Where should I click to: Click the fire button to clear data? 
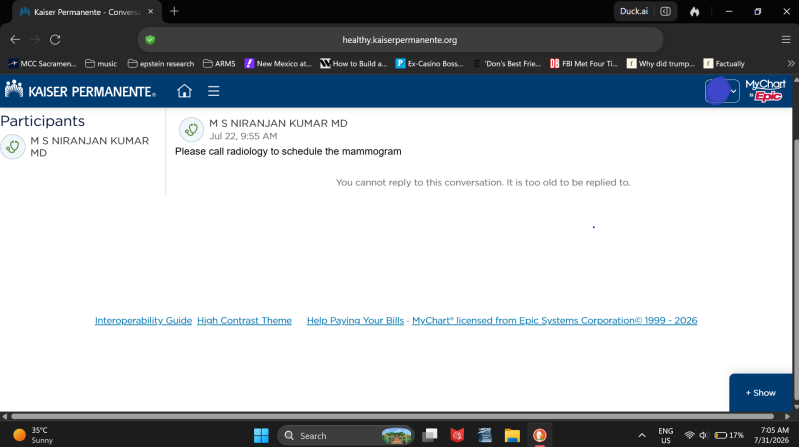tap(695, 11)
